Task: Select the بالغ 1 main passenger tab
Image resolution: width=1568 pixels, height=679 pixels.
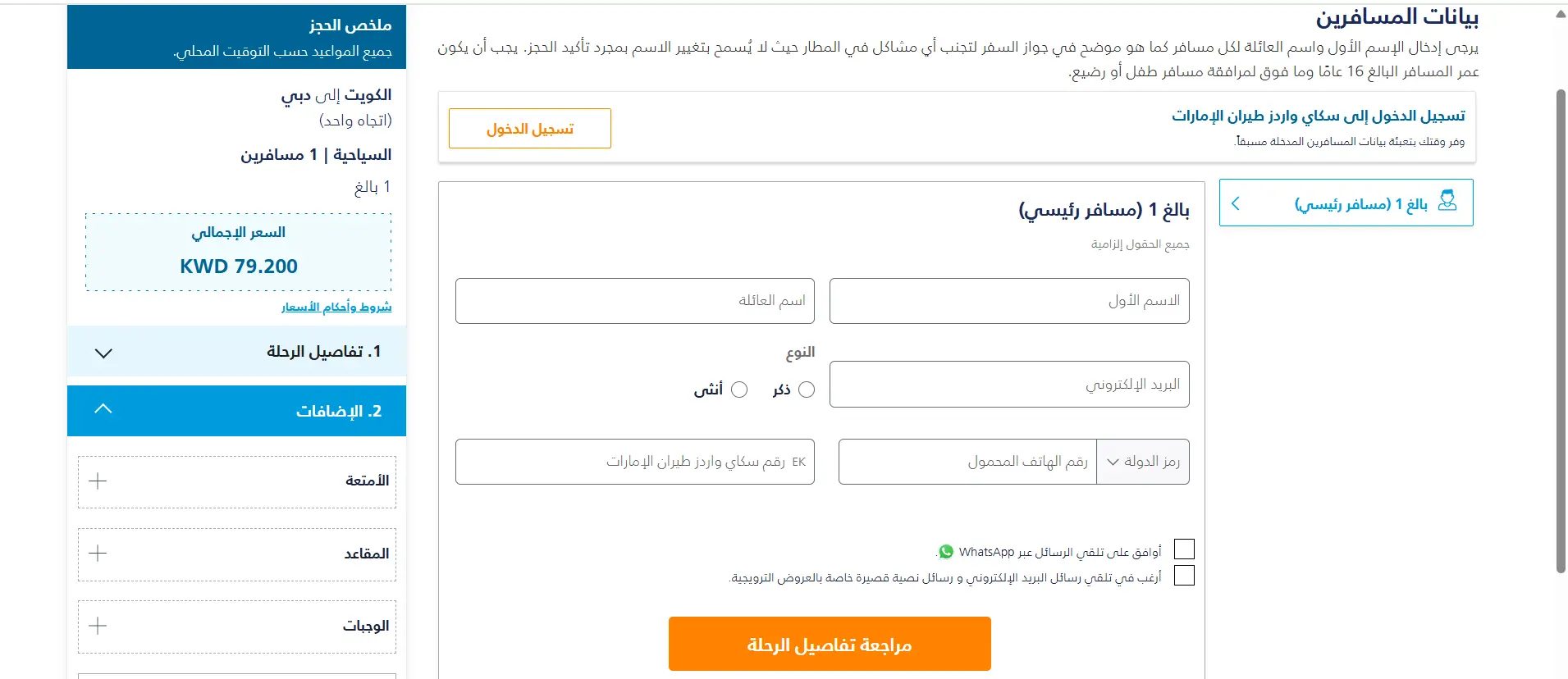Action: pyautogui.click(x=1346, y=203)
